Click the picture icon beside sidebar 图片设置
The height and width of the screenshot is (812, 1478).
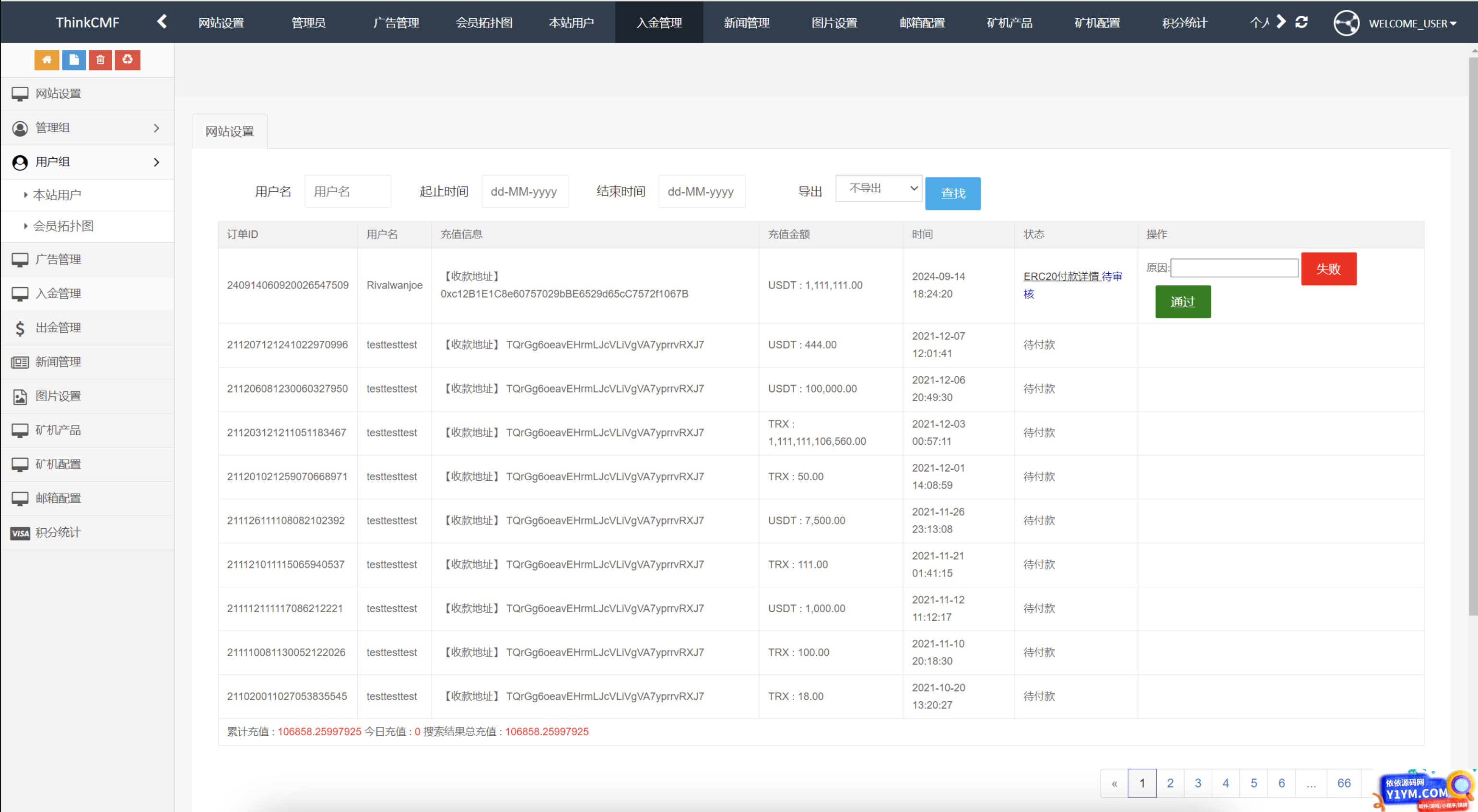(x=20, y=396)
